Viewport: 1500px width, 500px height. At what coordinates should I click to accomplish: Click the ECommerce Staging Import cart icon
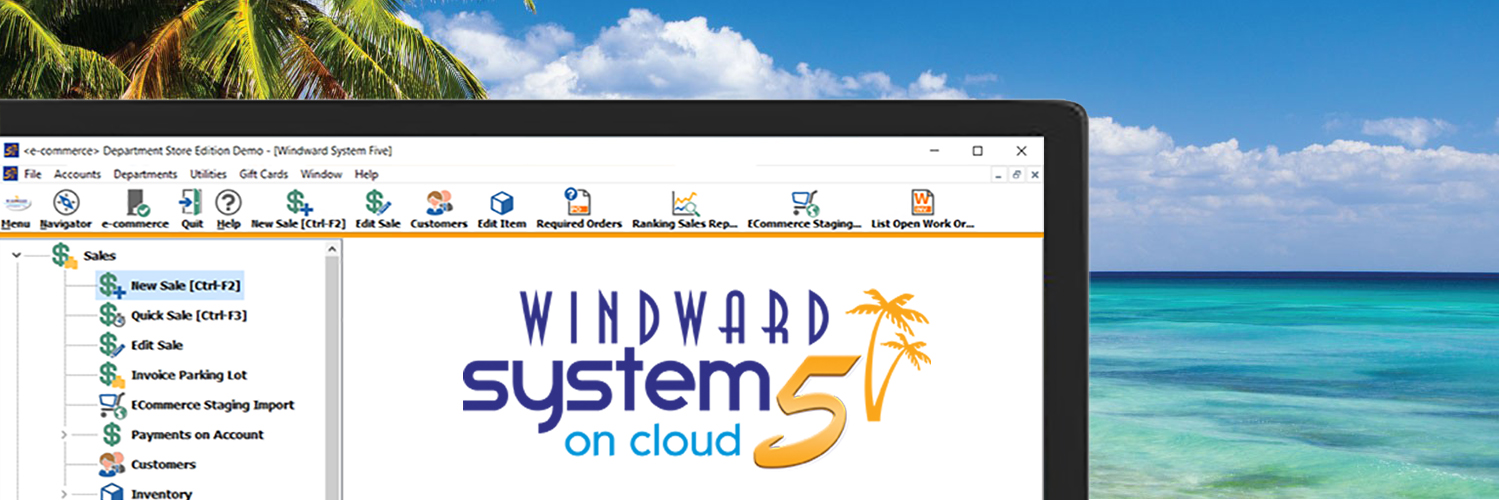112,405
